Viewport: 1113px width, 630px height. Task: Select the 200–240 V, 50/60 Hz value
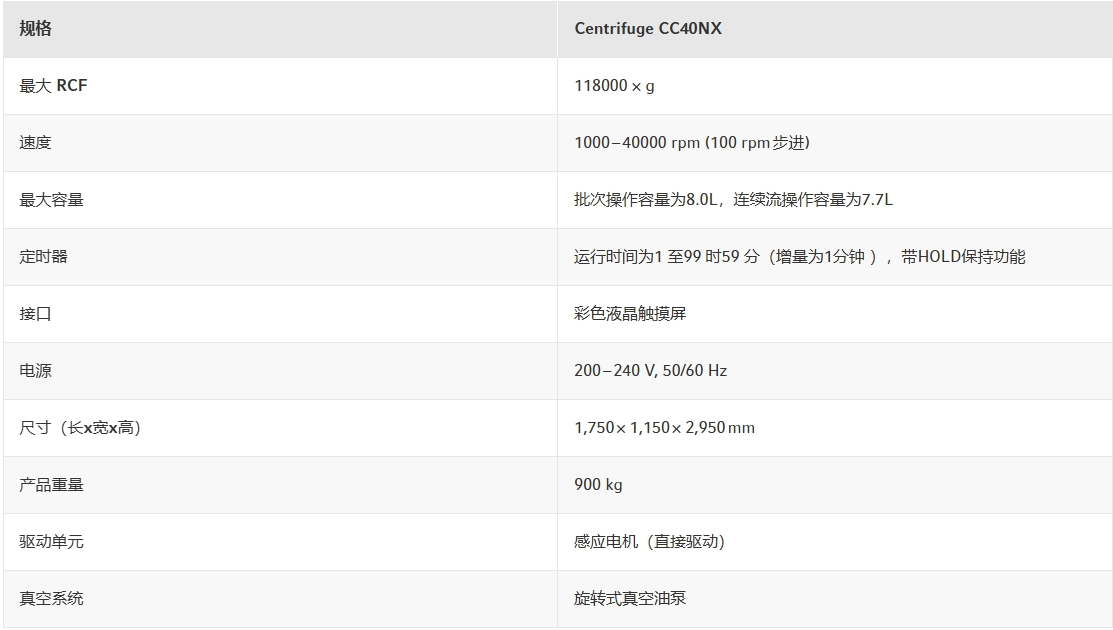tap(650, 371)
